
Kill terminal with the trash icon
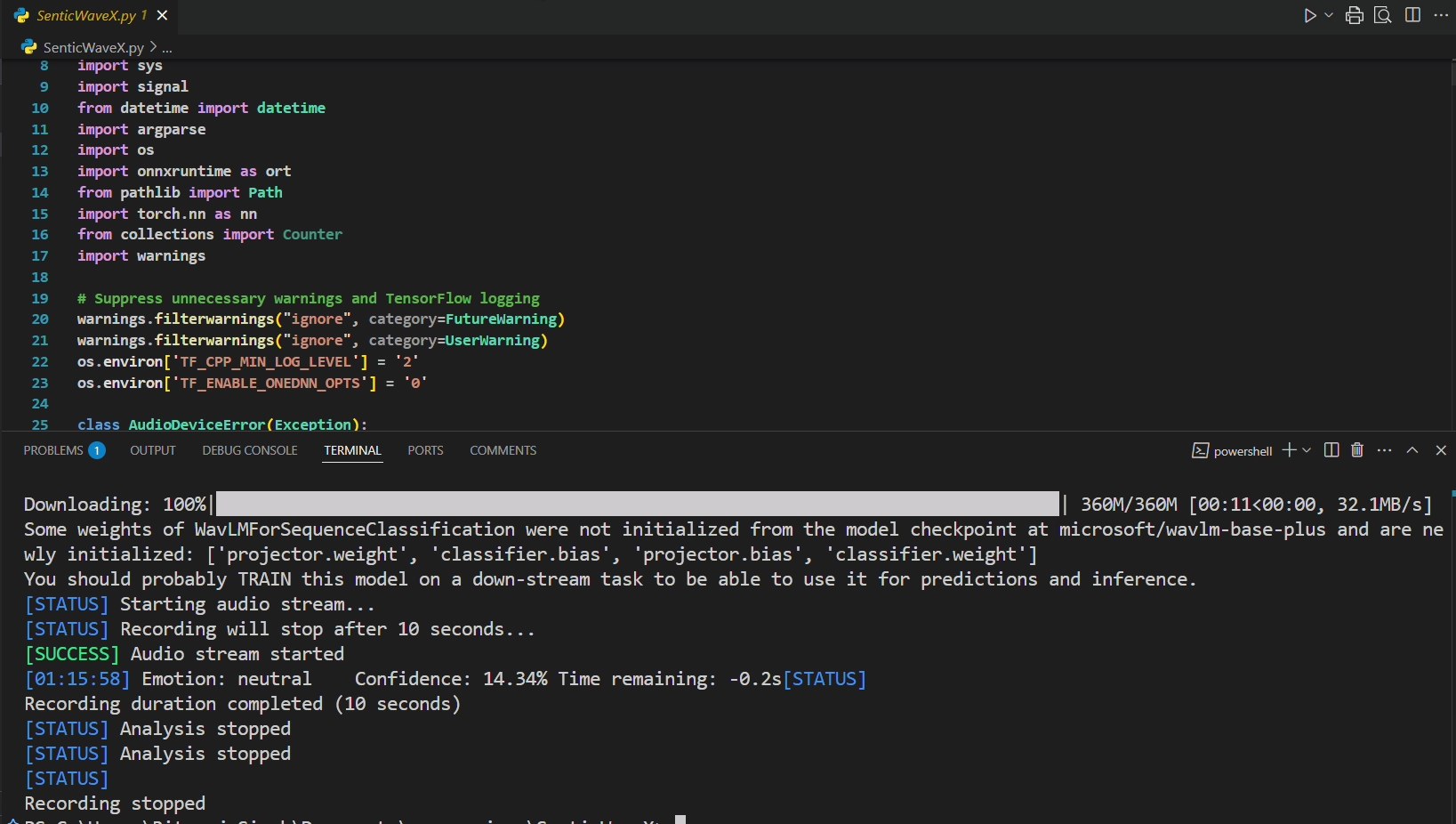point(1357,450)
